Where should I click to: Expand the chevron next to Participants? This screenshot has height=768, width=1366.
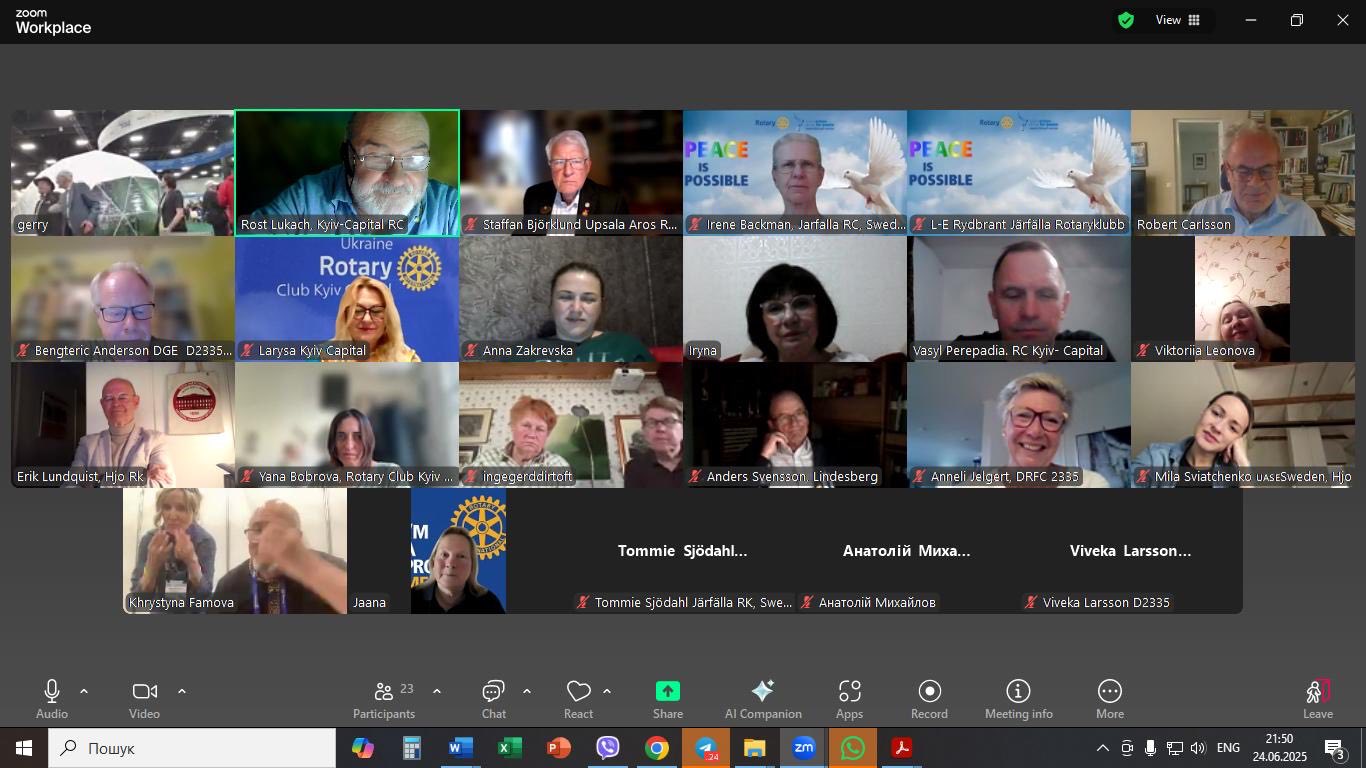click(x=437, y=691)
